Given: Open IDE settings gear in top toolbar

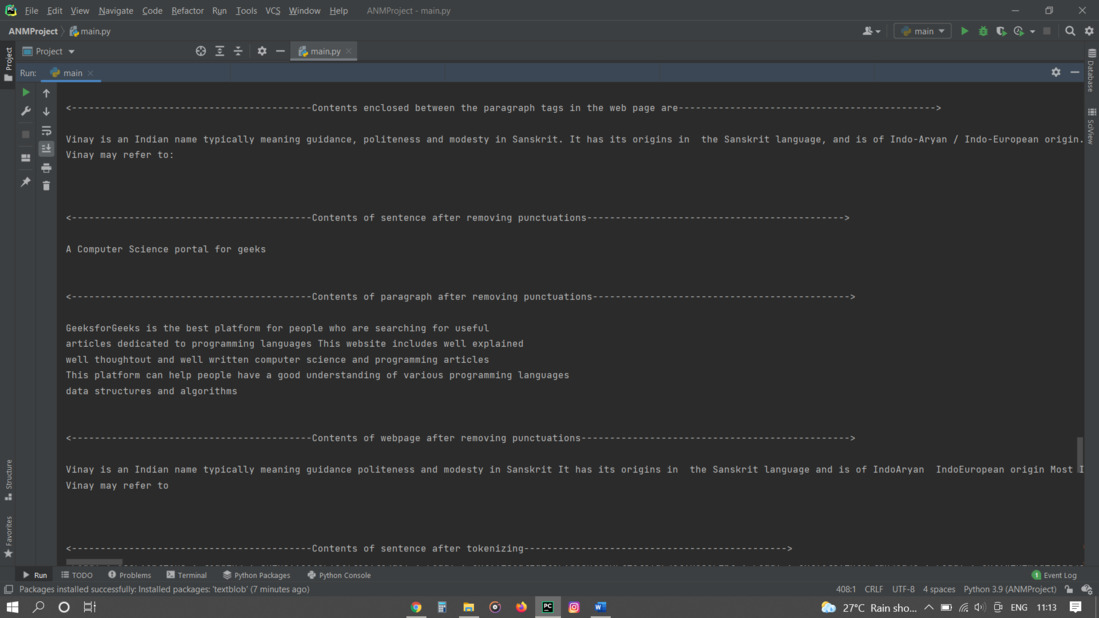Looking at the screenshot, I should pyautogui.click(x=1089, y=31).
